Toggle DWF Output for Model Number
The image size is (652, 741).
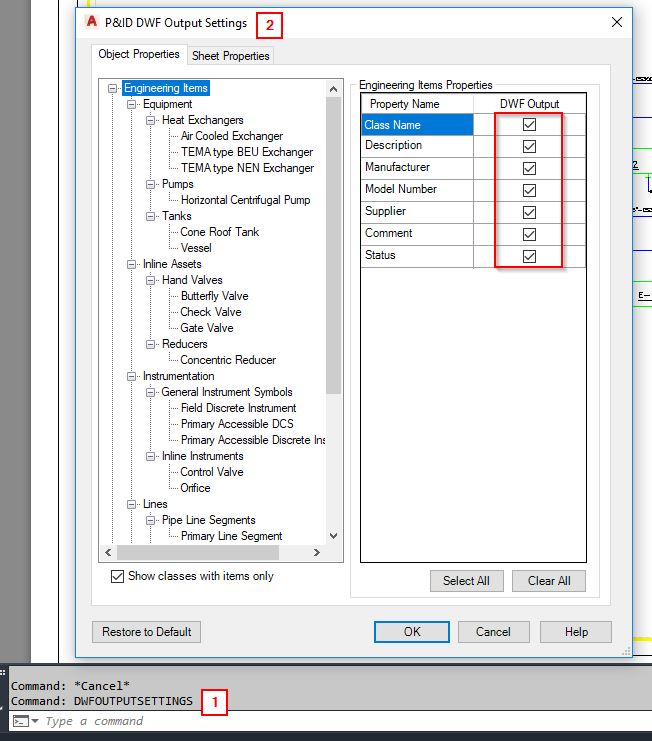tap(529, 190)
